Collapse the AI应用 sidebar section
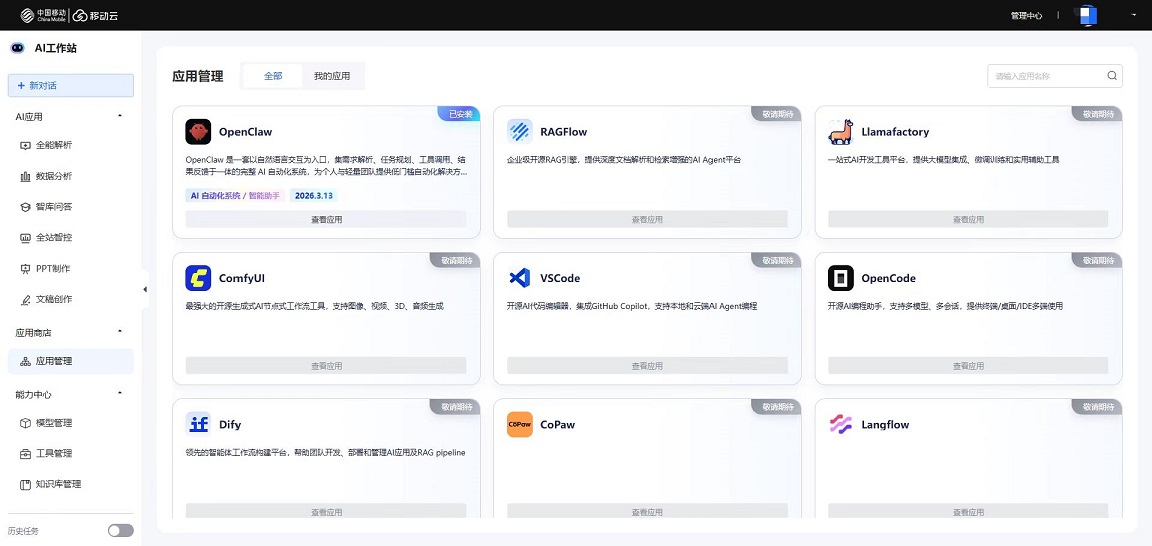The image size is (1152, 546). [x=120, y=116]
